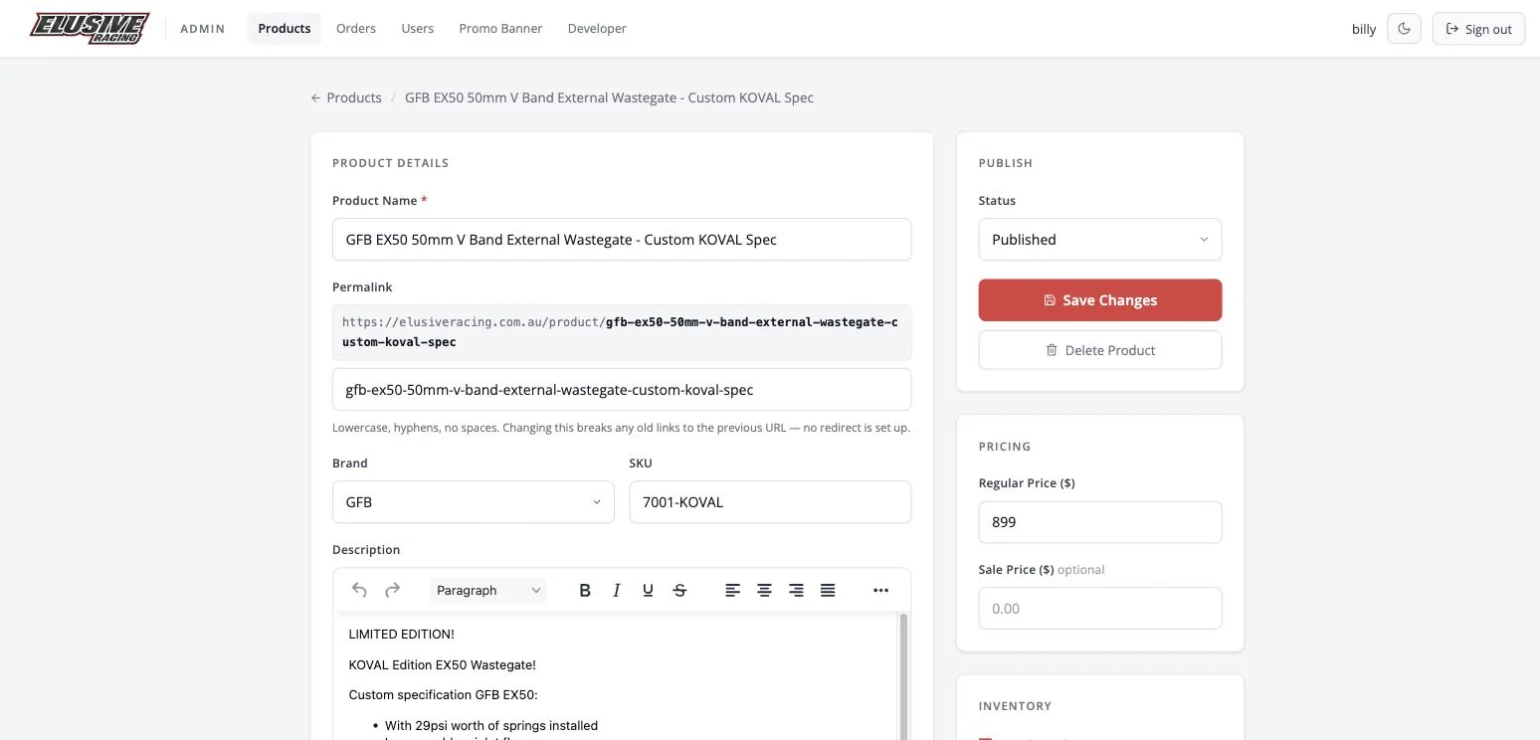Screen dimensions: 1540x740
Task: Click the description editor scrollbar
Action: tap(904, 676)
